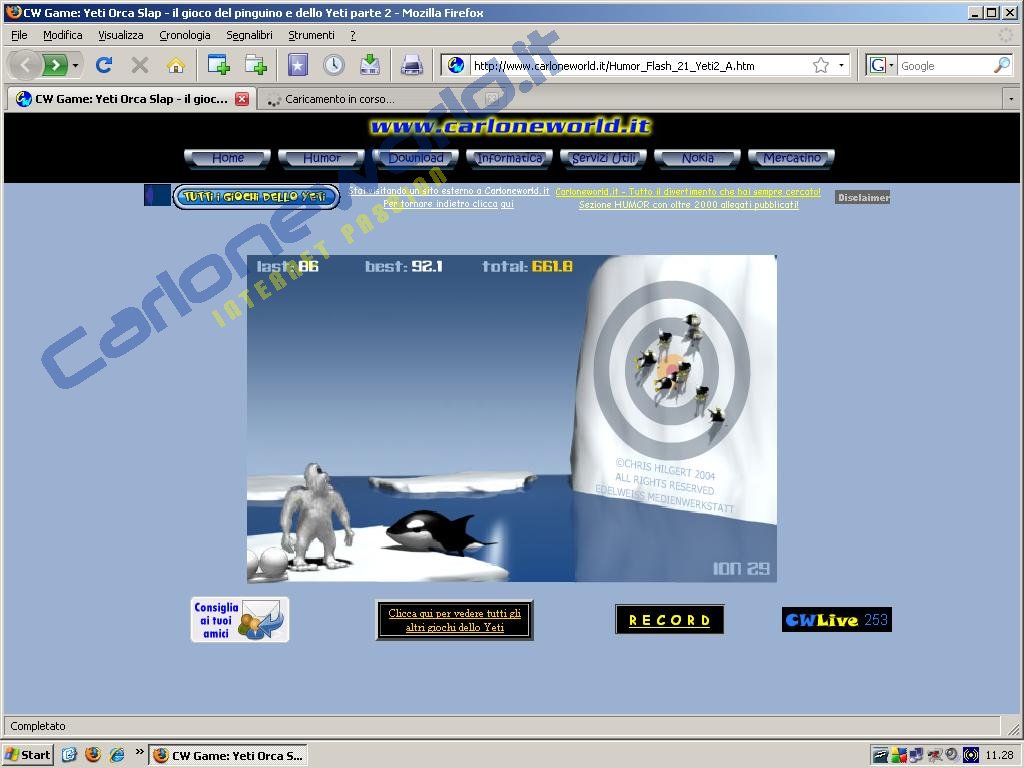Click the Servizi Utili navigation button

click(603, 158)
